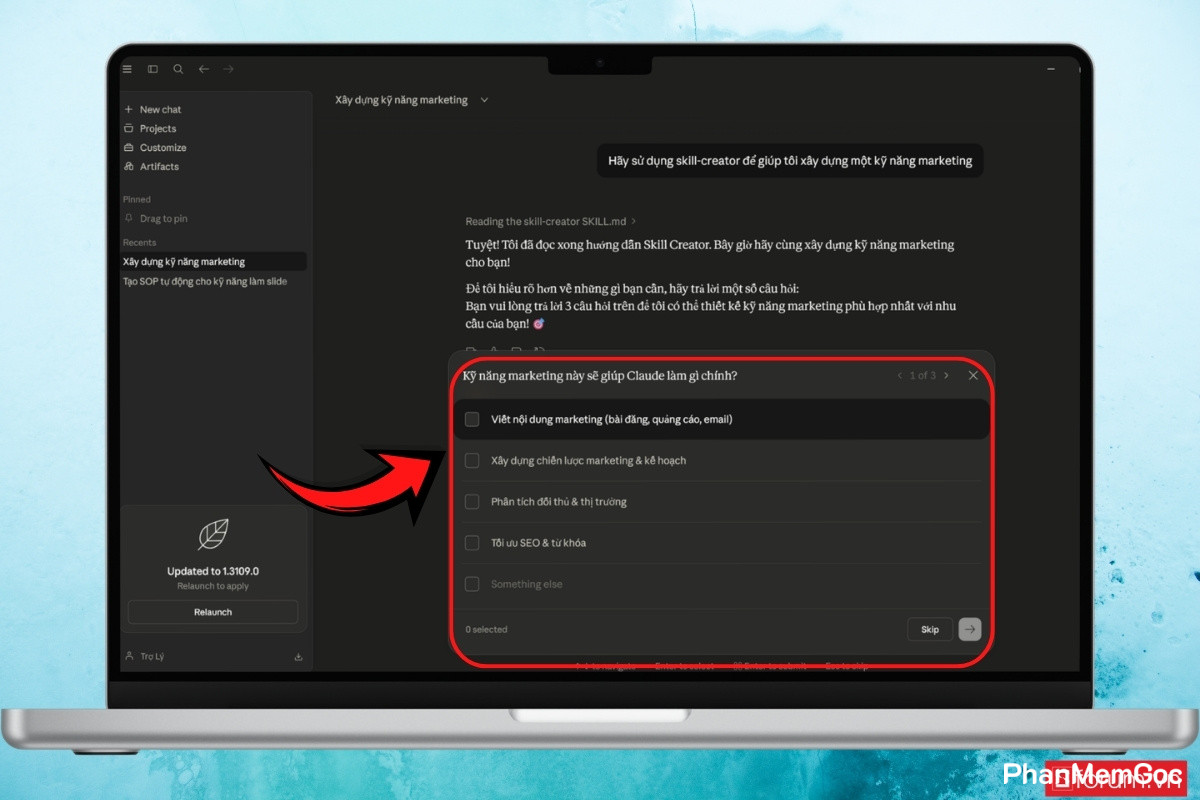The height and width of the screenshot is (800, 1200).
Task: Submit answers with the arrow button
Action: coord(970,629)
